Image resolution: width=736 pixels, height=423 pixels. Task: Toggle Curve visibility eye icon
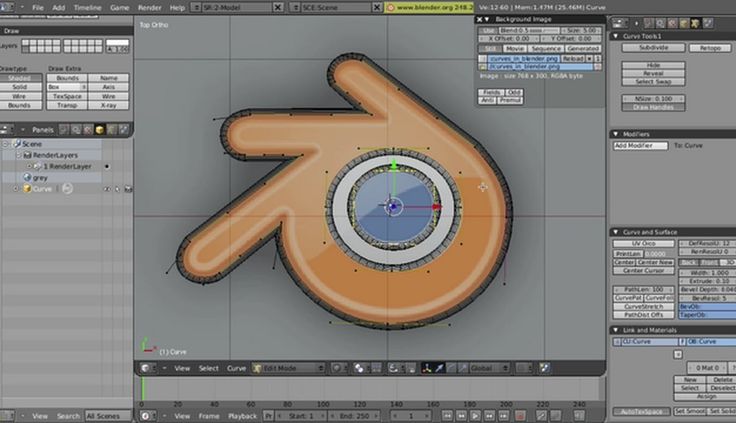point(107,189)
